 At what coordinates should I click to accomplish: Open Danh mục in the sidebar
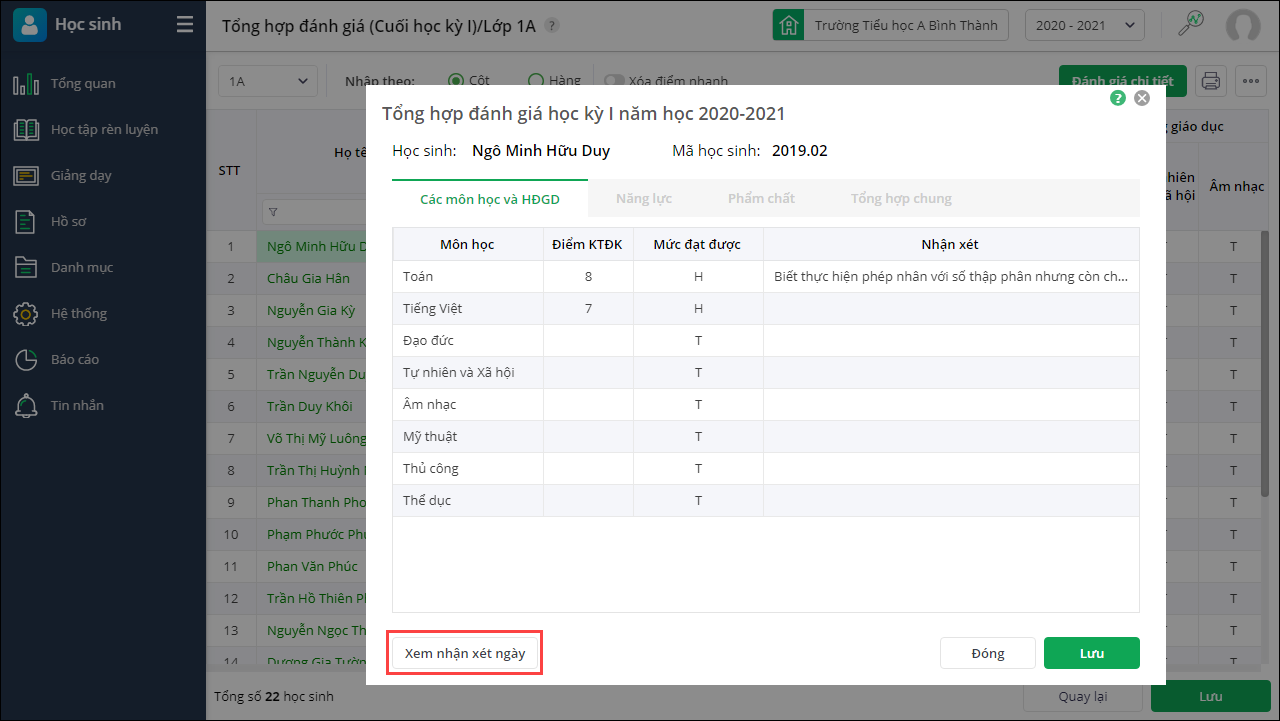[x=82, y=267]
